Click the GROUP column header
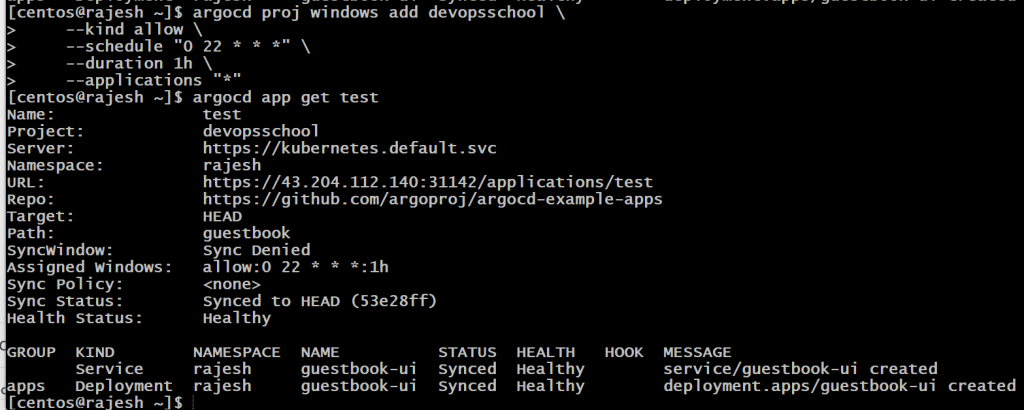The width and height of the screenshot is (1024, 410). (30, 352)
